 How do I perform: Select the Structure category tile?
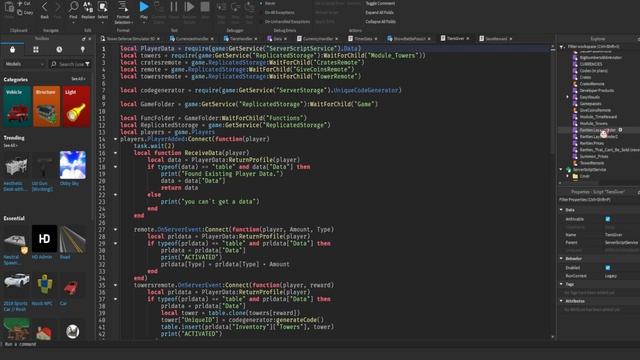[47, 106]
